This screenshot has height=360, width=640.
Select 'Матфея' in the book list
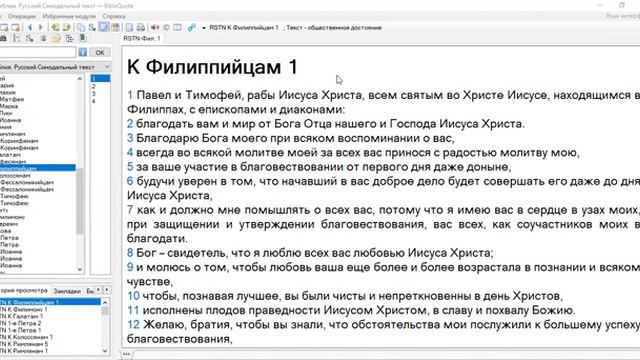click(12, 99)
